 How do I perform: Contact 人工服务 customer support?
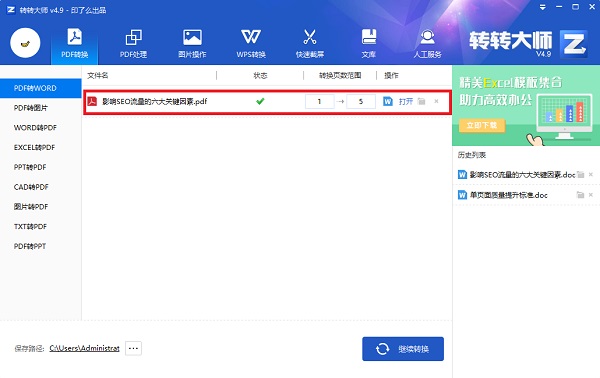click(427, 44)
